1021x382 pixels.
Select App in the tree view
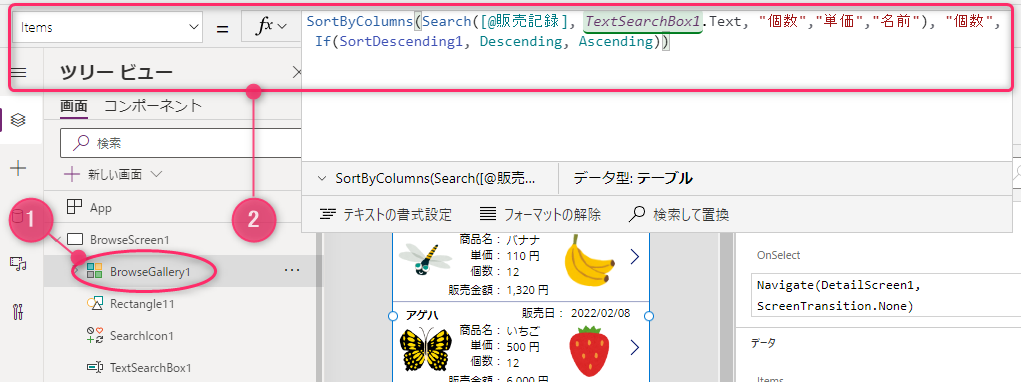[x=101, y=208]
